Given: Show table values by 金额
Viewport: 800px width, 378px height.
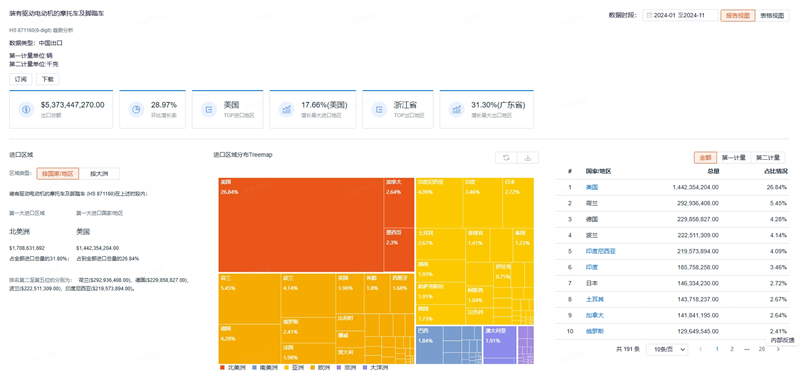Looking at the screenshot, I should (x=705, y=158).
